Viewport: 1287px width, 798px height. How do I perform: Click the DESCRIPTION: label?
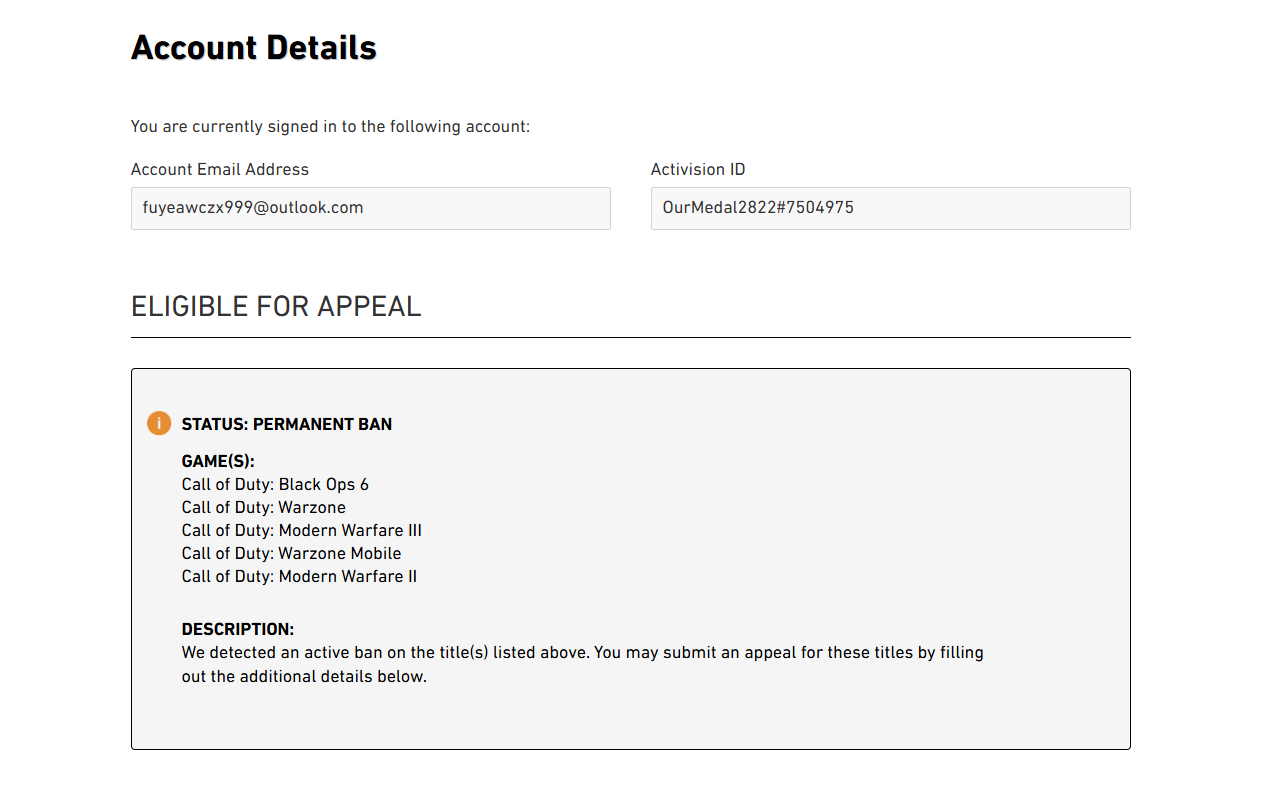238,629
